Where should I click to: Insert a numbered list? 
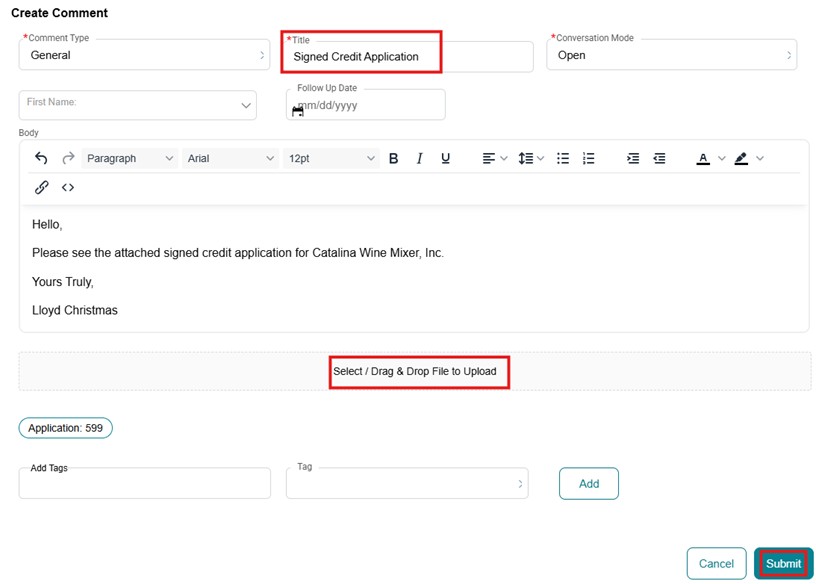coord(589,158)
